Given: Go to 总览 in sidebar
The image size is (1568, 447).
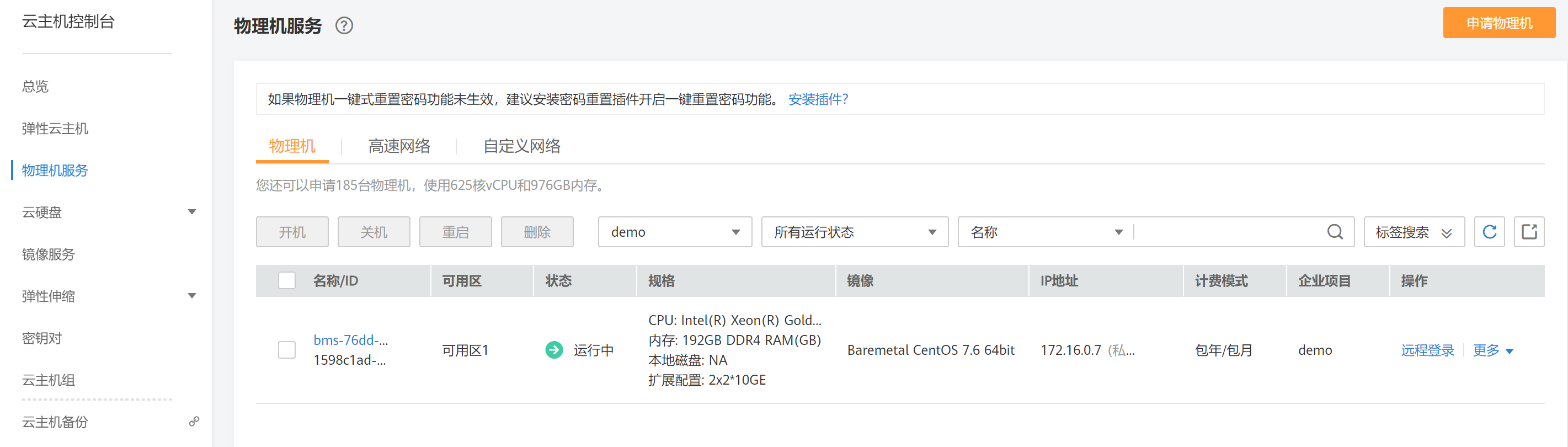Looking at the screenshot, I should 35,87.
